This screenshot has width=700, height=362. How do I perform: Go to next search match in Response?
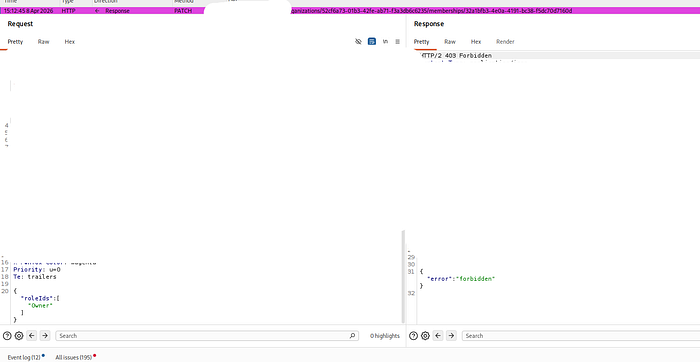[x=451, y=336]
